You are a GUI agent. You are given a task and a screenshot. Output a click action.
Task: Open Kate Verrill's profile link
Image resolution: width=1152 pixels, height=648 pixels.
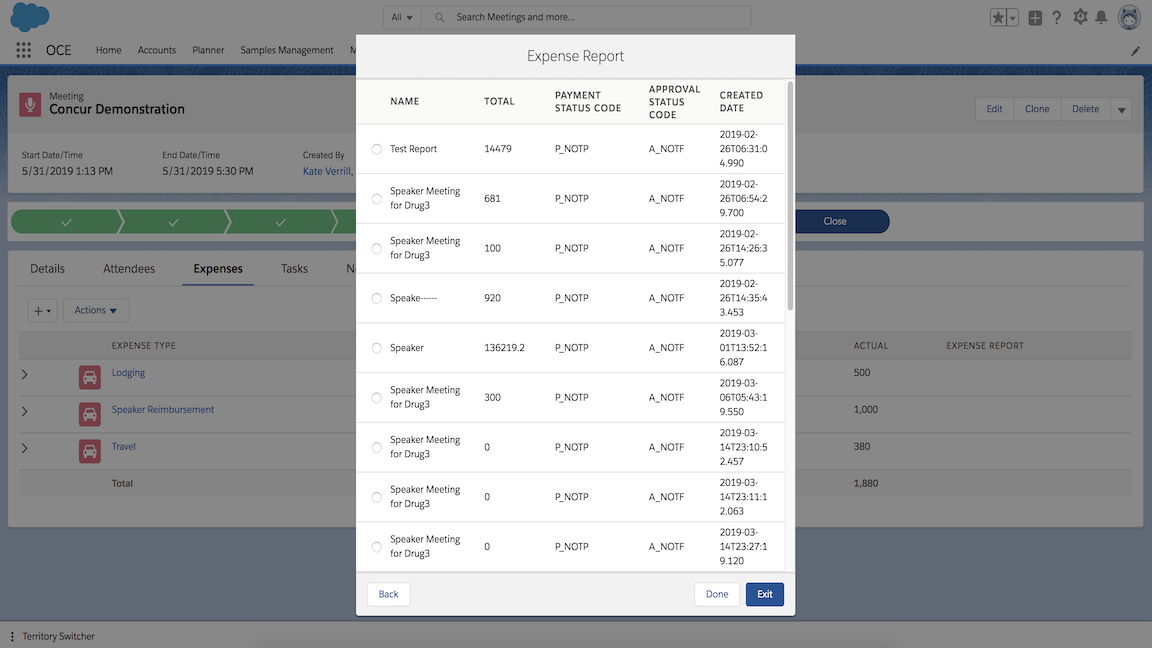click(x=326, y=171)
